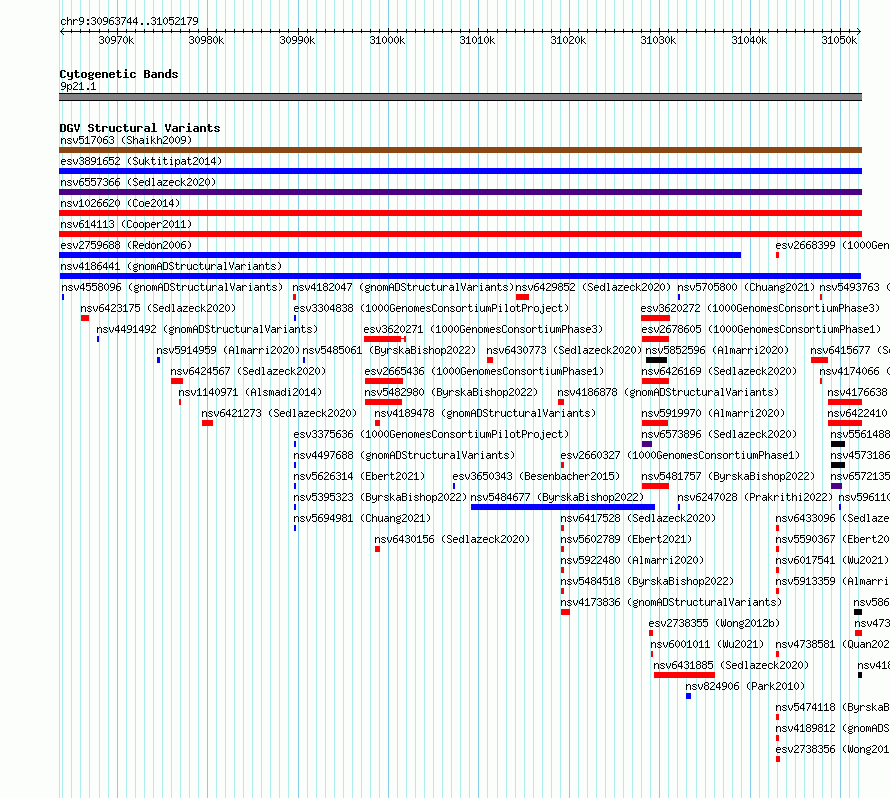
Task: Click the red esv3620271 variant bar
Action: pos(385,339)
